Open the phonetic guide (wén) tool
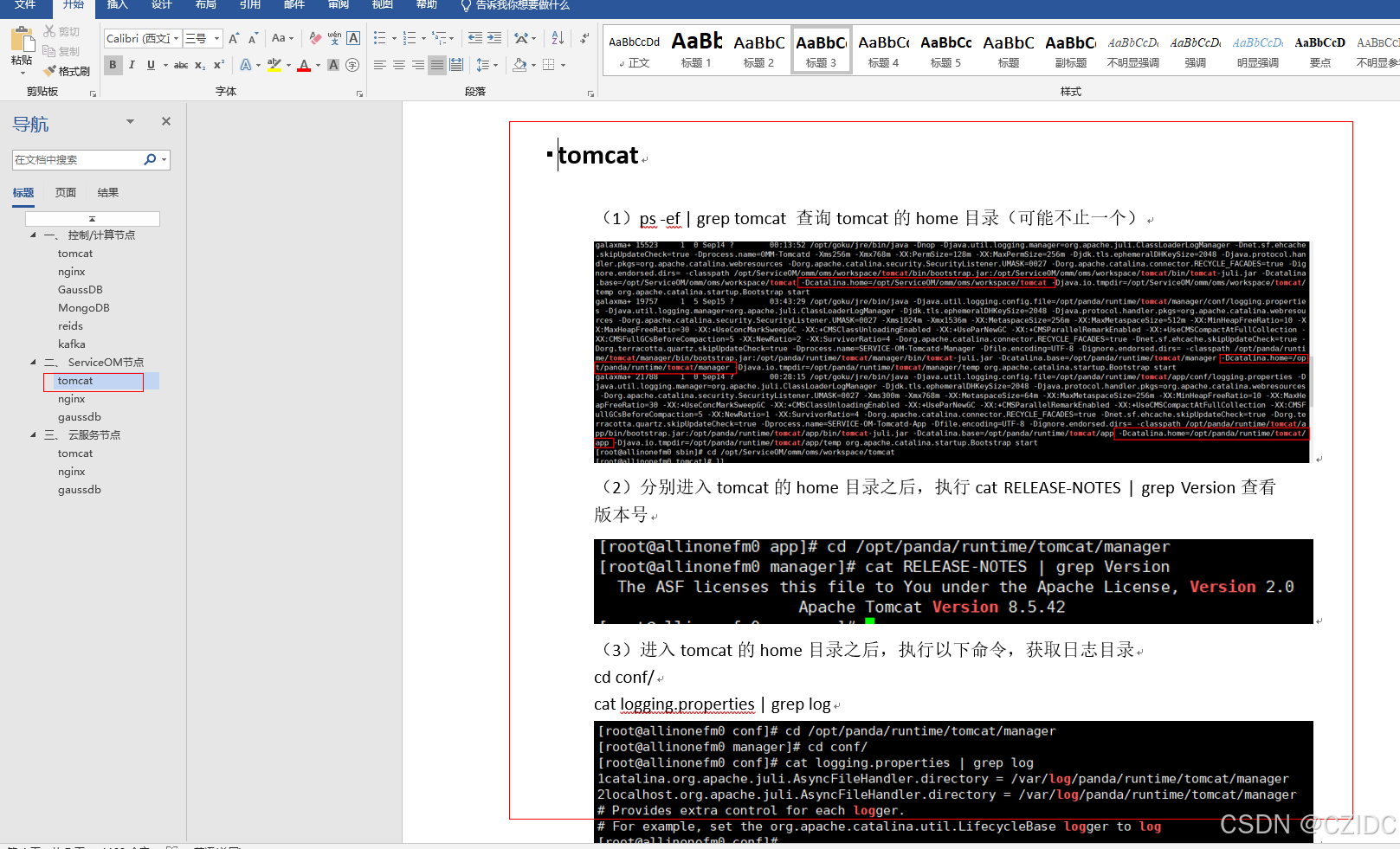This screenshot has width=1400, height=849. 334,38
